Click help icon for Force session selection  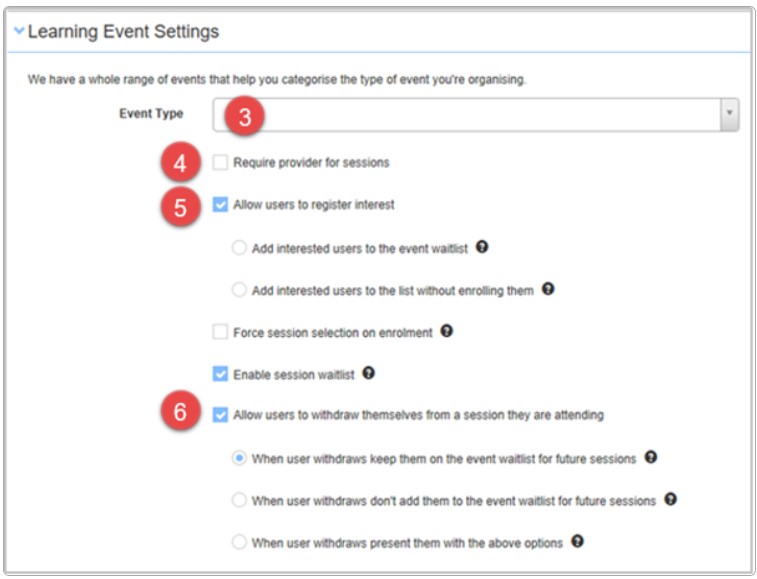pyautogui.click(x=447, y=331)
